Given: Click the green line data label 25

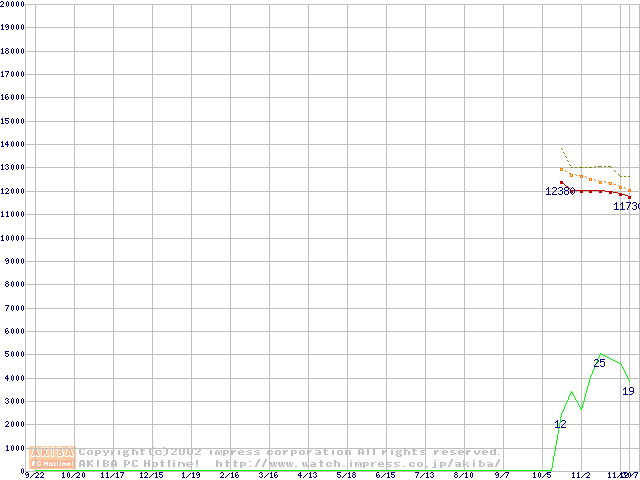Looking at the screenshot, I should pyautogui.click(x=599, y=363).
